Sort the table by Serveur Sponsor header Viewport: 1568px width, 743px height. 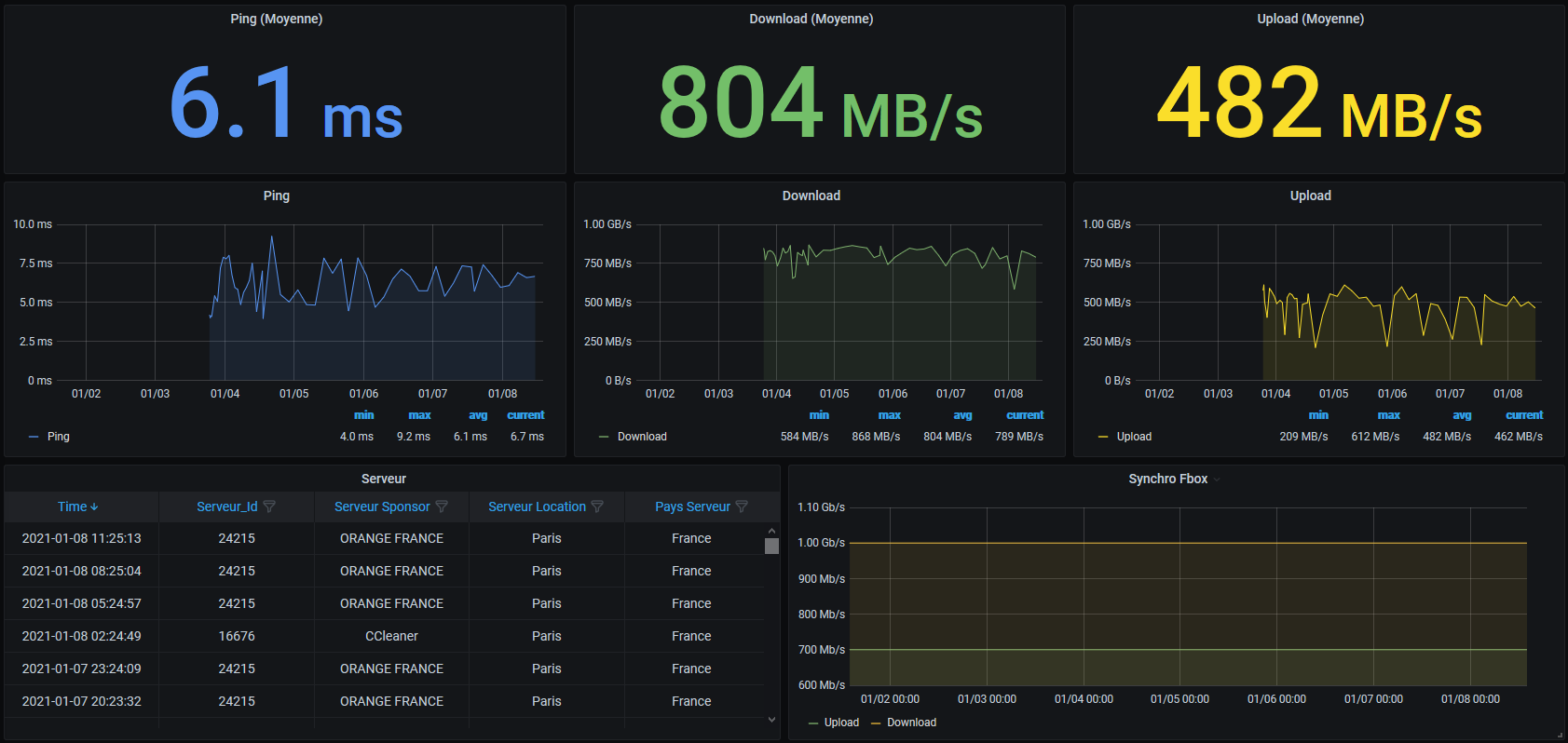(381, 507)
